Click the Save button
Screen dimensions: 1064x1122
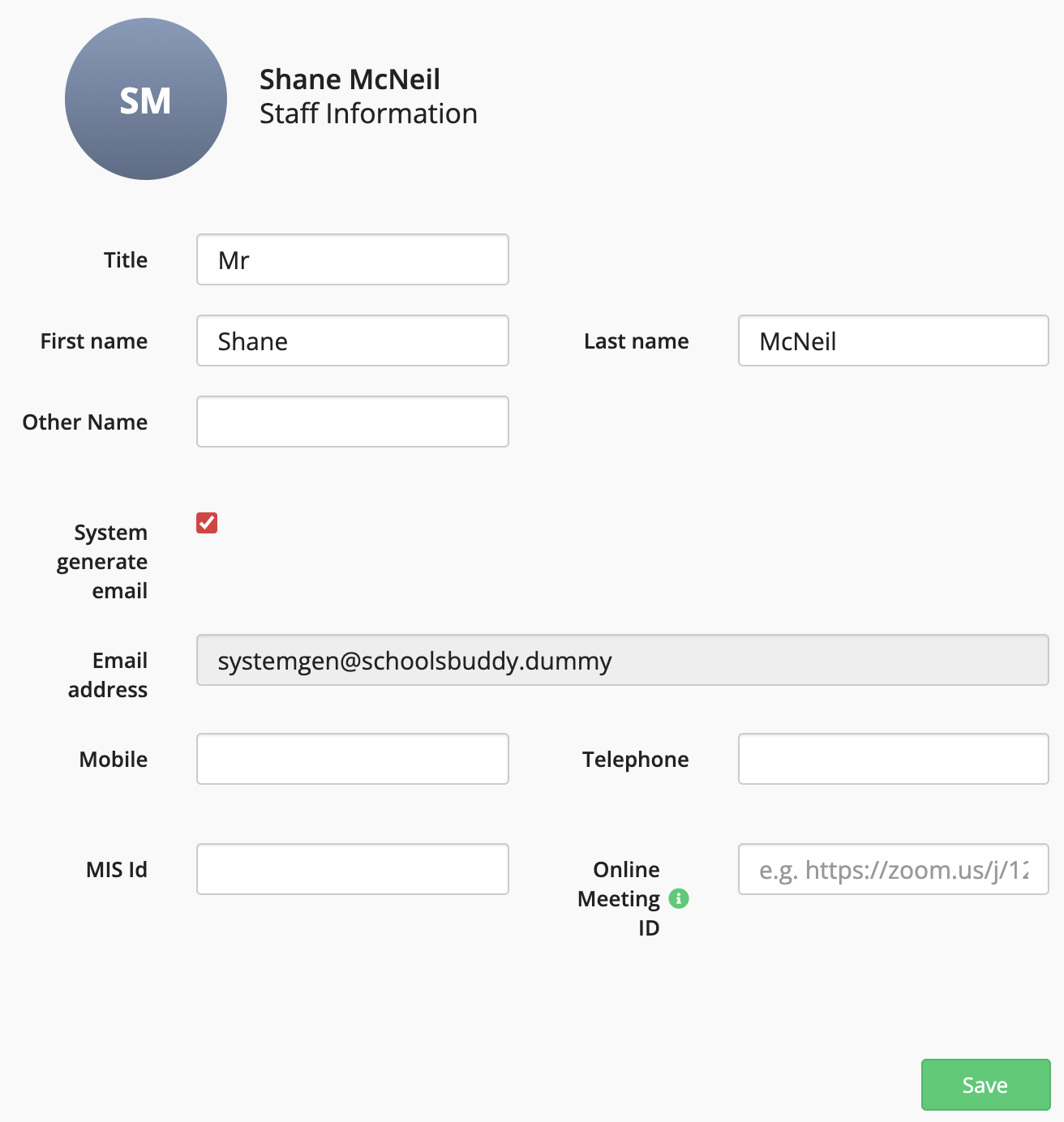tap(985, 1084)
